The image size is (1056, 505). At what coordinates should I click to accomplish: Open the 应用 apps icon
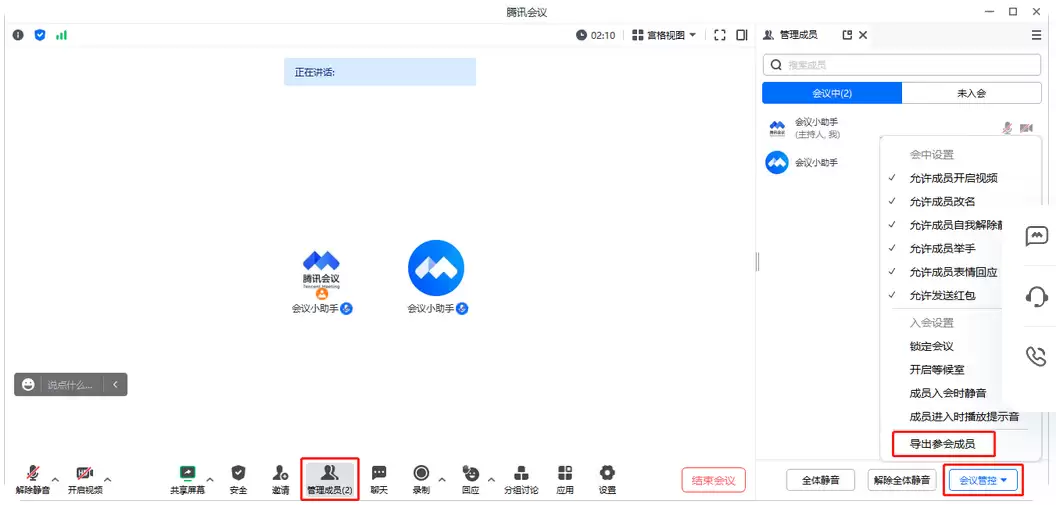point(565,473)
